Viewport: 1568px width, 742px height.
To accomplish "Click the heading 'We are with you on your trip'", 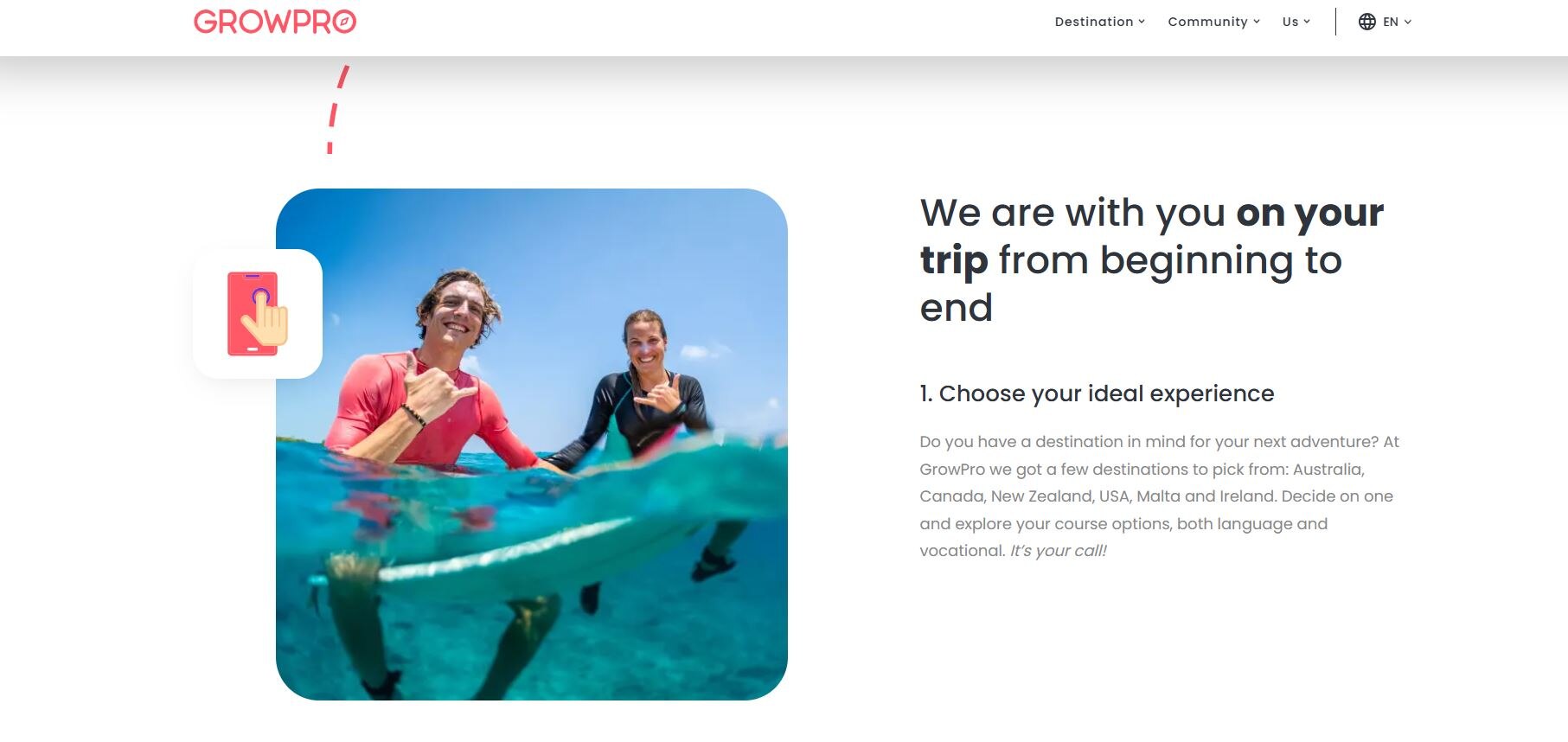I will (x=1150, y=259).
